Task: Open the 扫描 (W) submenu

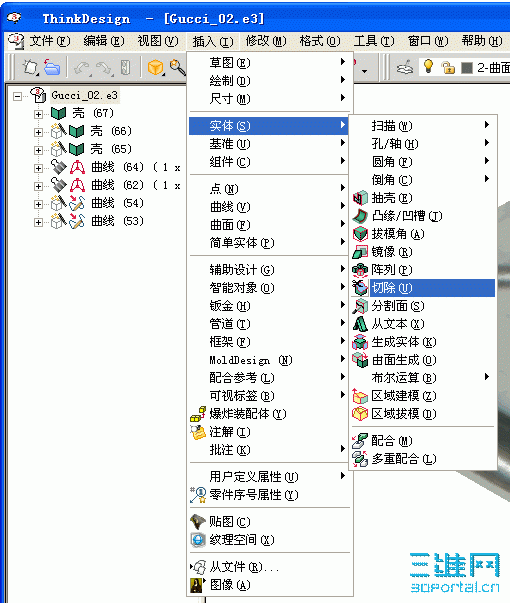Action: 423,126
